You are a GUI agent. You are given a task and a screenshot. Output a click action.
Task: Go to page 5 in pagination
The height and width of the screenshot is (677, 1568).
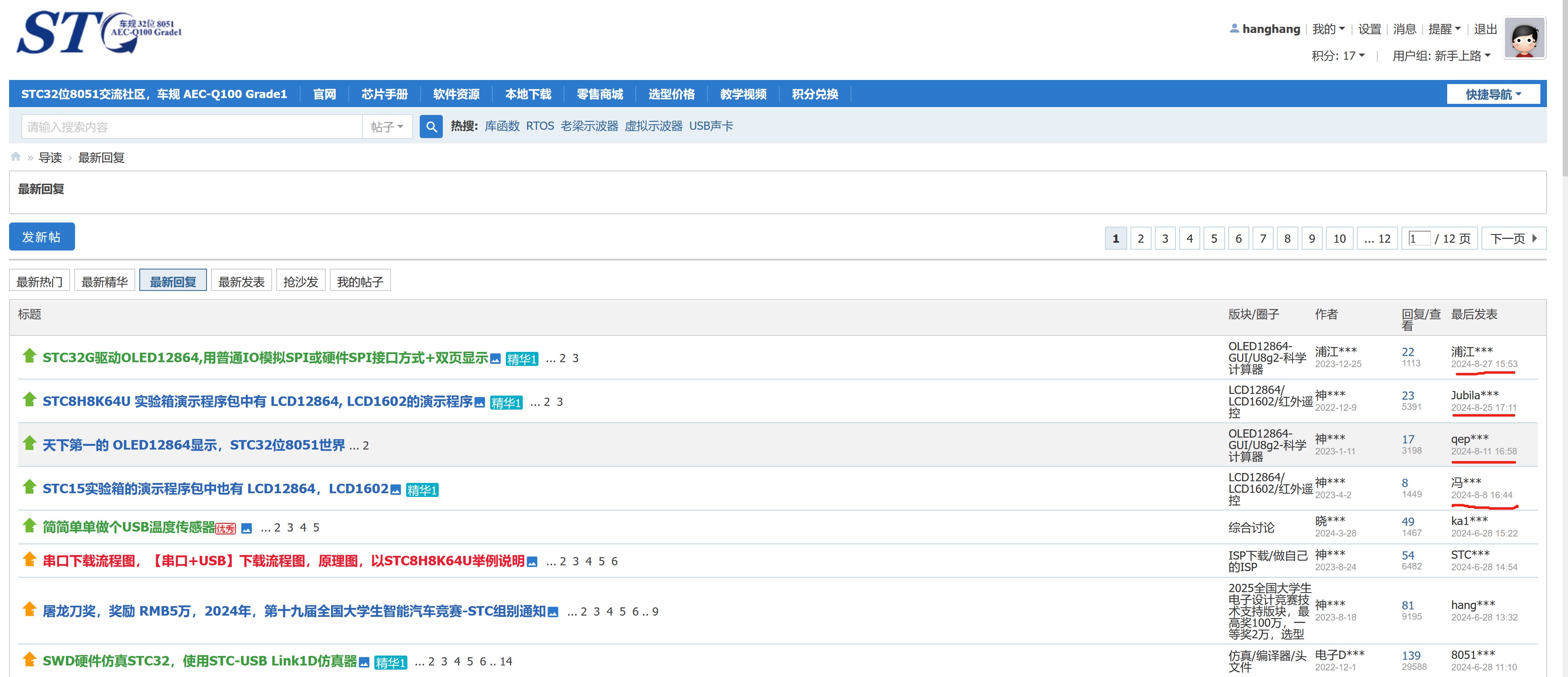point(1214,239)
